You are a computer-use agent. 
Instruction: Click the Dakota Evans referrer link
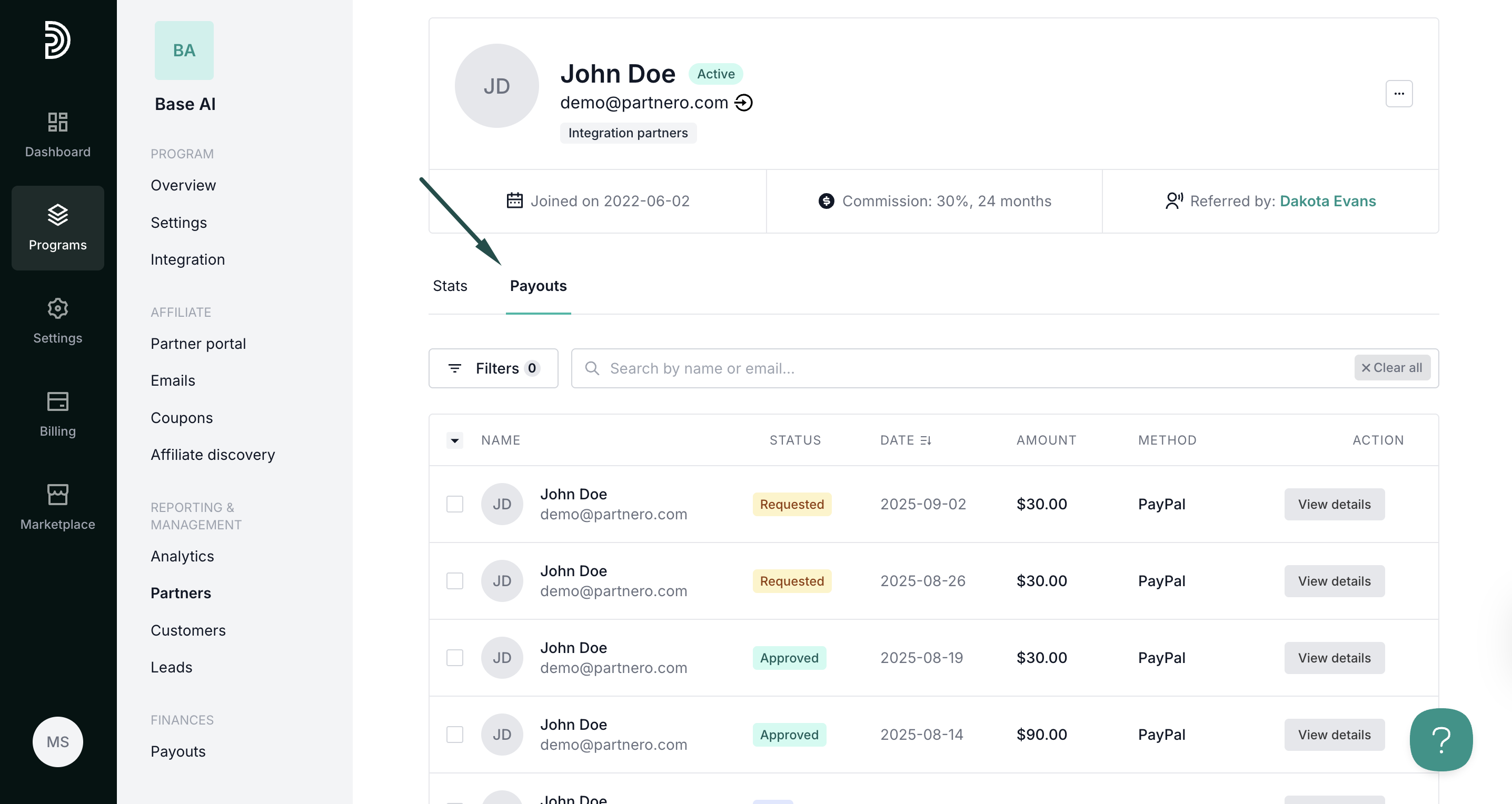point(1327,201)
